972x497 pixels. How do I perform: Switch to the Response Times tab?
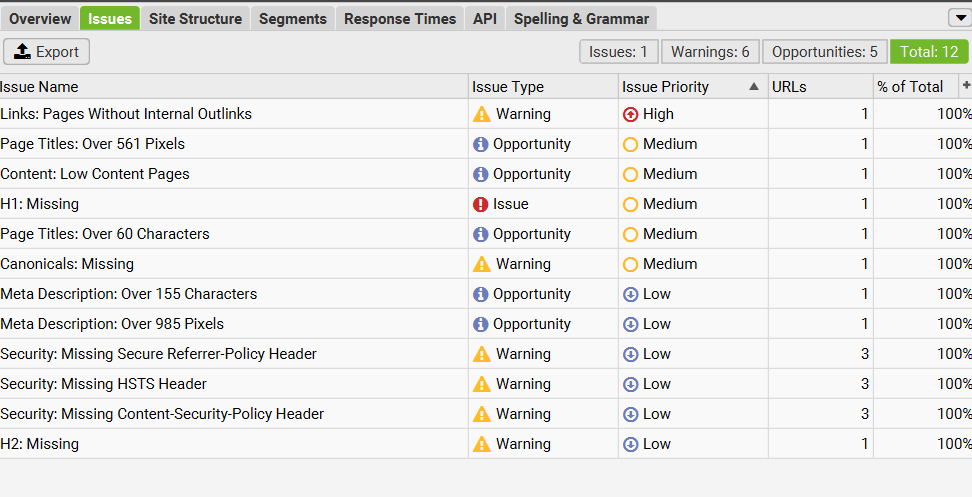[x=400, y=19]
